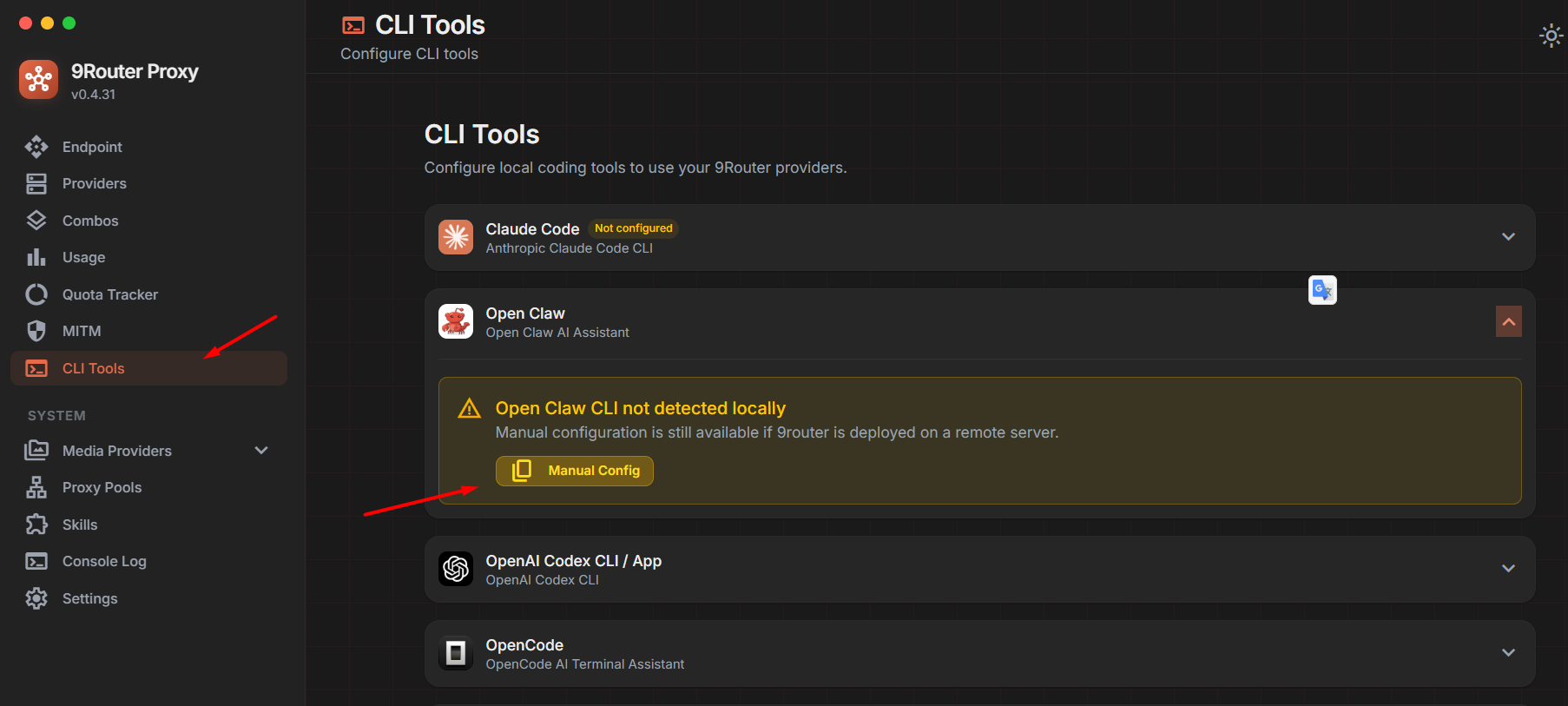Click the Google Translate floating icon
Image resolution: width=1568 pixels, height=706 pixels.
pyautogui.click(x=1322, y=290)
